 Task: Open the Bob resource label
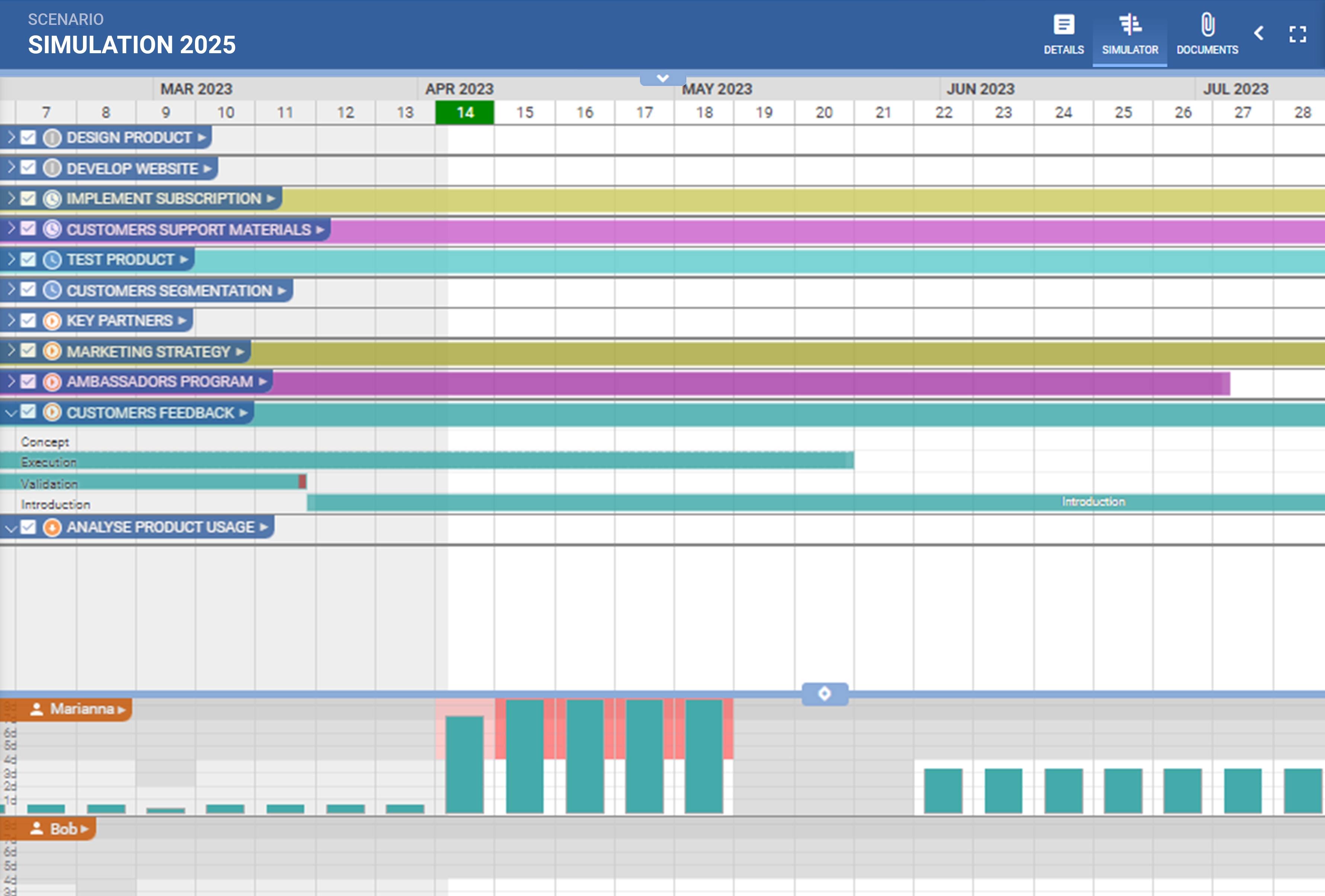tap(63, 829)
